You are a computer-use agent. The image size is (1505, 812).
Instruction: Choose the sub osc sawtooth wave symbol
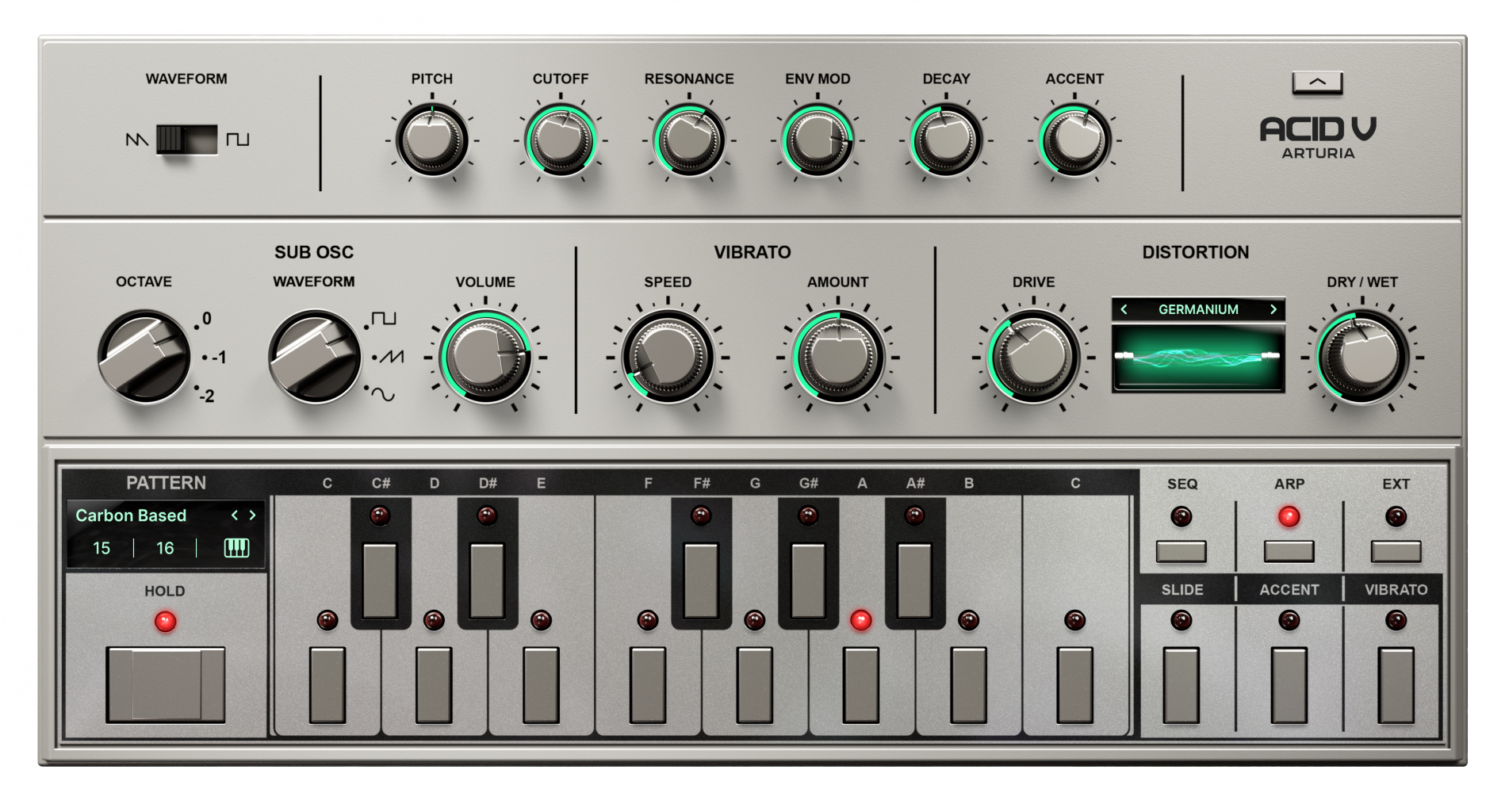391,357
